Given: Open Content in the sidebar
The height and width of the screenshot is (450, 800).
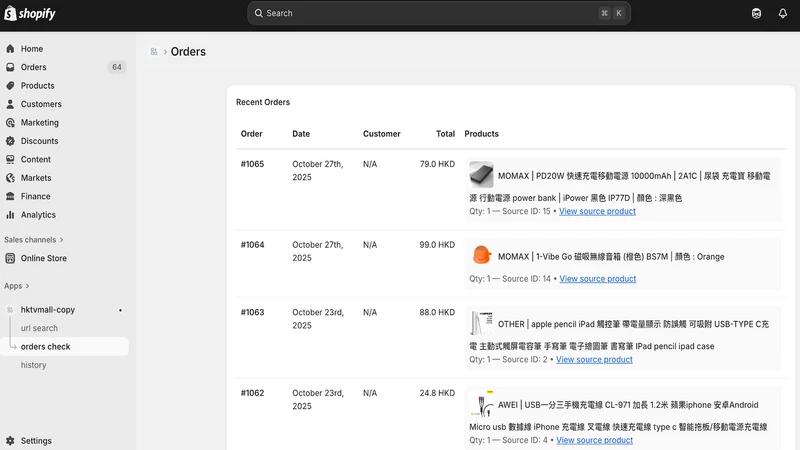Looking at the screenshot, I should [x=36, y=159].
